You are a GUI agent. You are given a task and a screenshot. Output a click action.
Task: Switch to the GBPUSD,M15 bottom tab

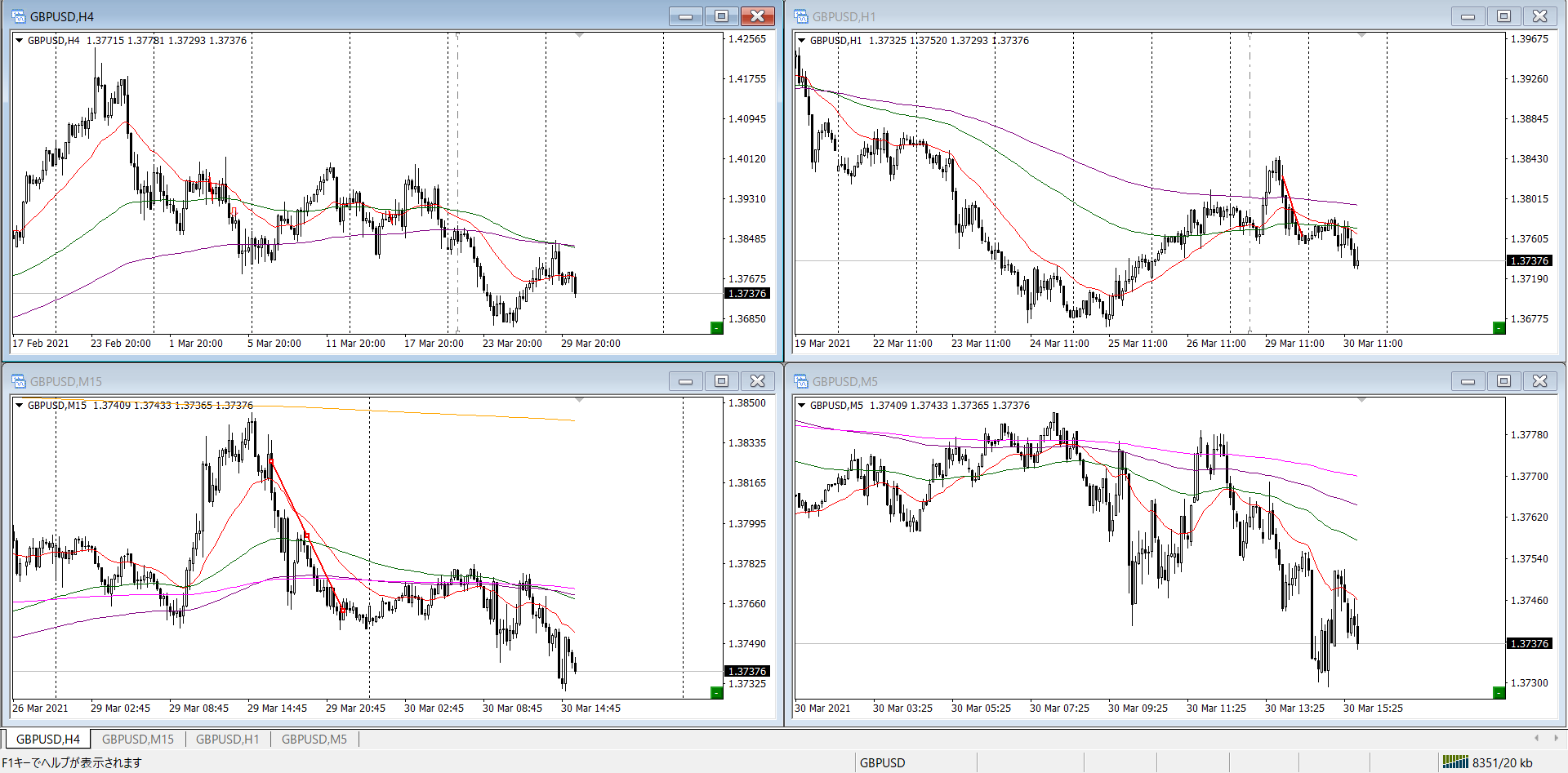pos(137,740)
